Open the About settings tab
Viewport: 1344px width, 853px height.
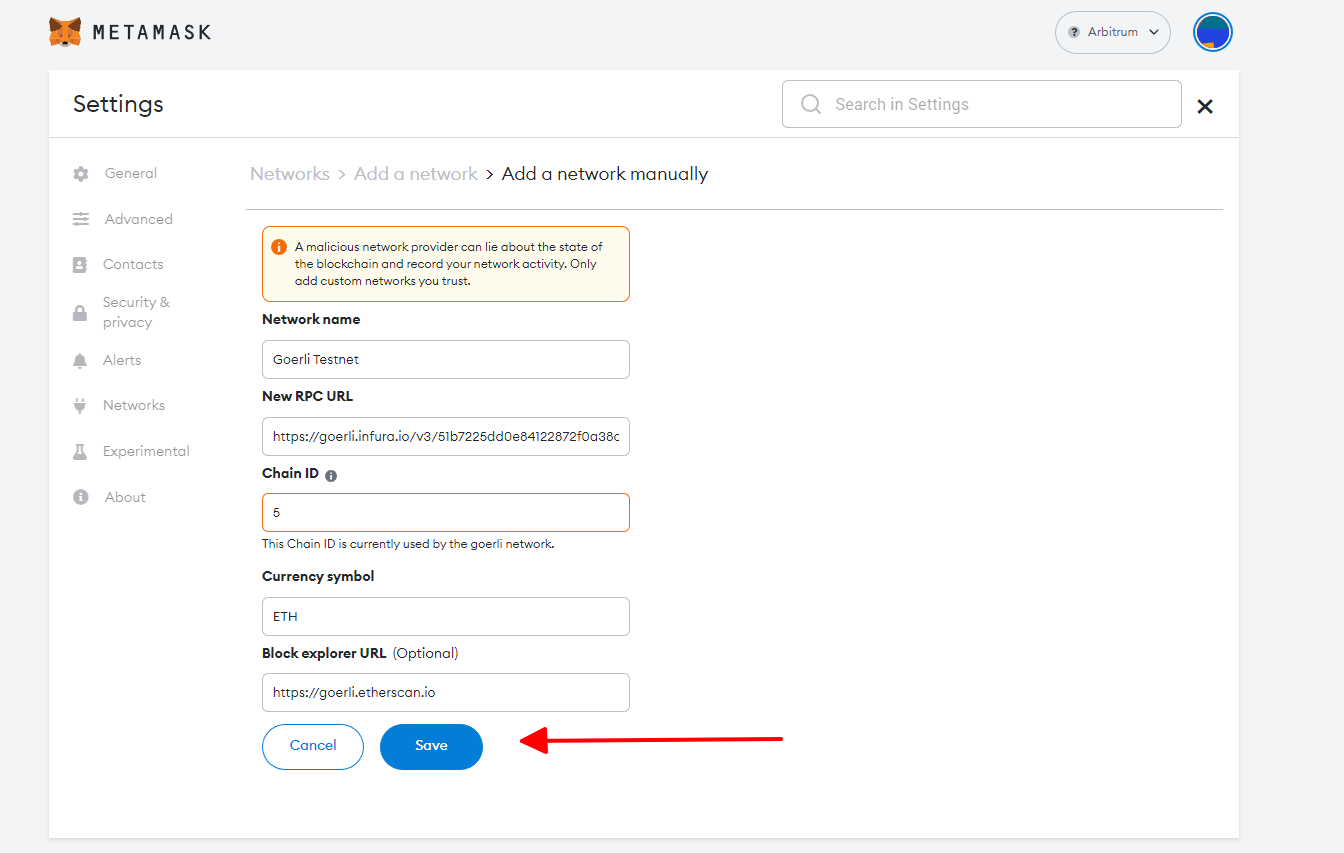[125, 497]
